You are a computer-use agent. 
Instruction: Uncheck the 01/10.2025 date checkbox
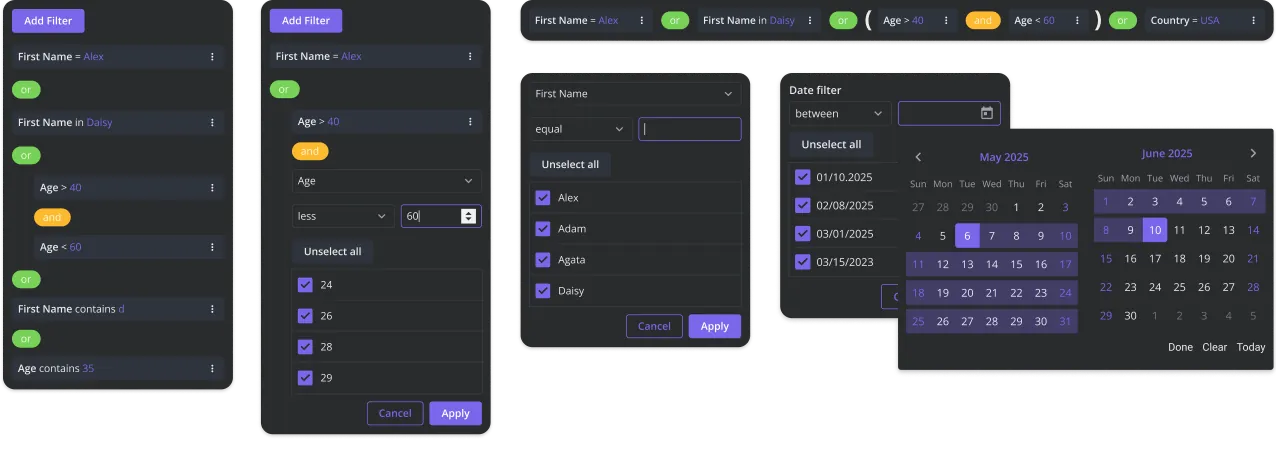point(802,177)
